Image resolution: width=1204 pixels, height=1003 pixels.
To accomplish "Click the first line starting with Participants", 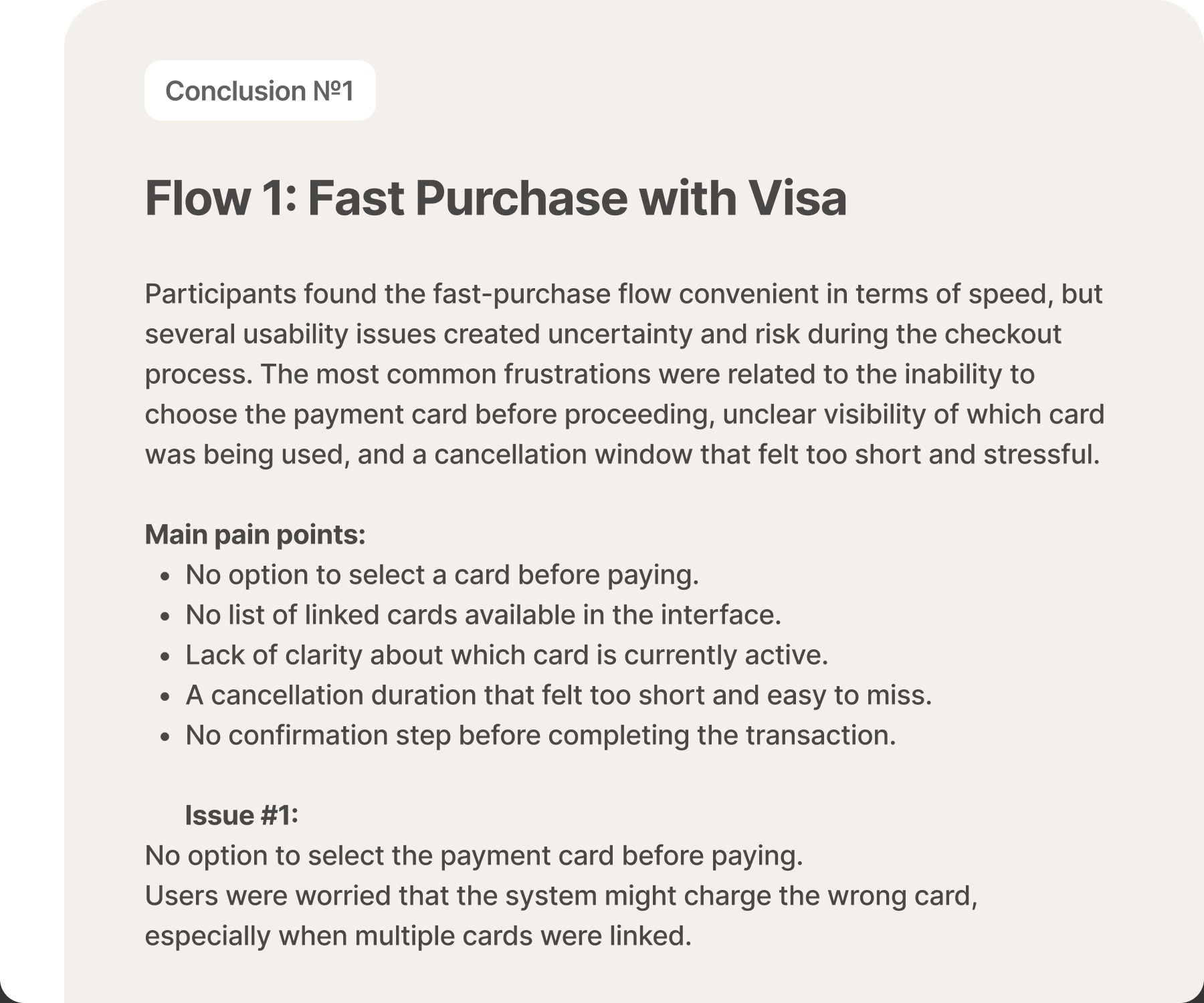I will tap(623, 294).
